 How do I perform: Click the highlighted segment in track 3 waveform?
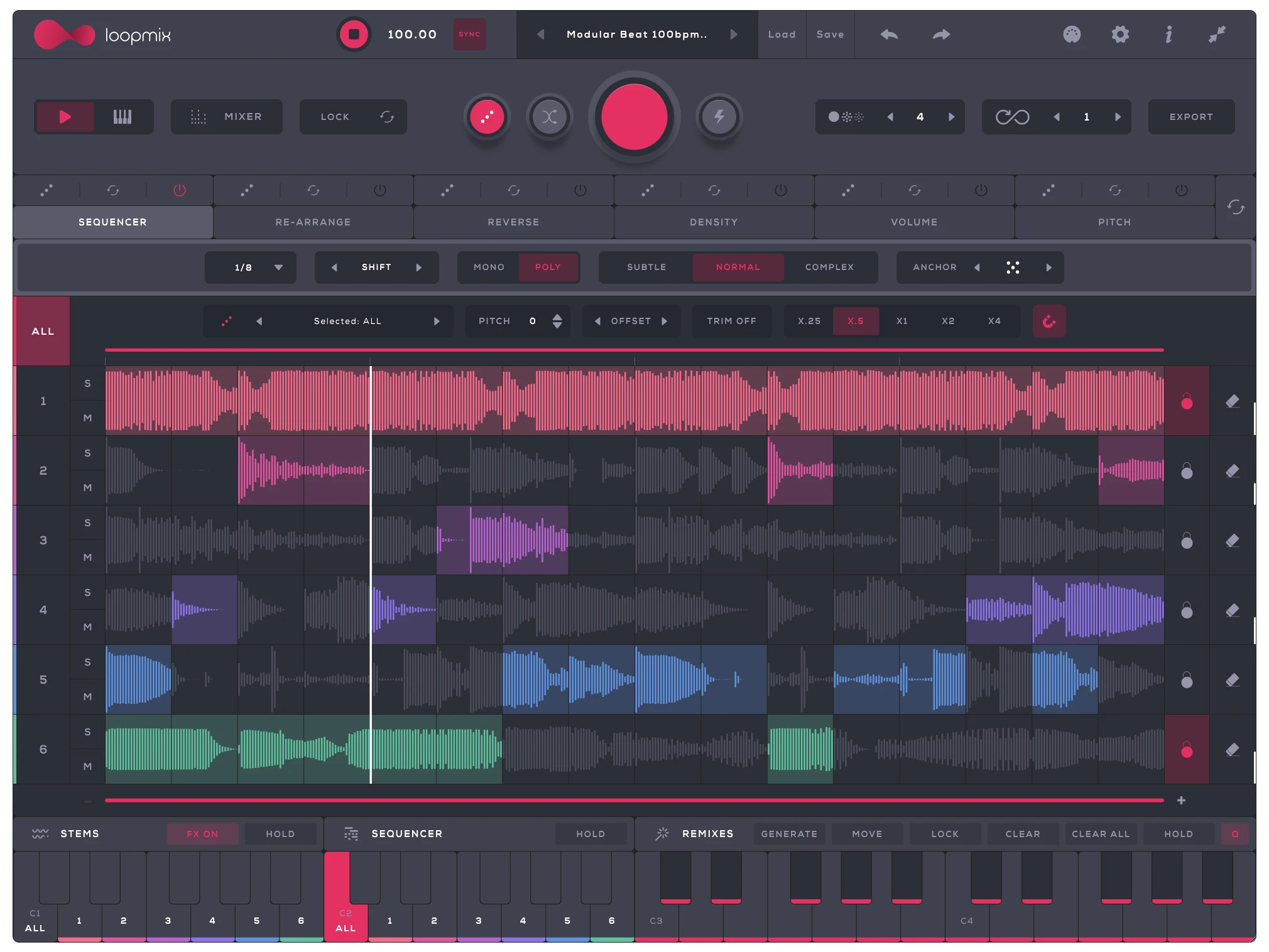click(503, 540)
